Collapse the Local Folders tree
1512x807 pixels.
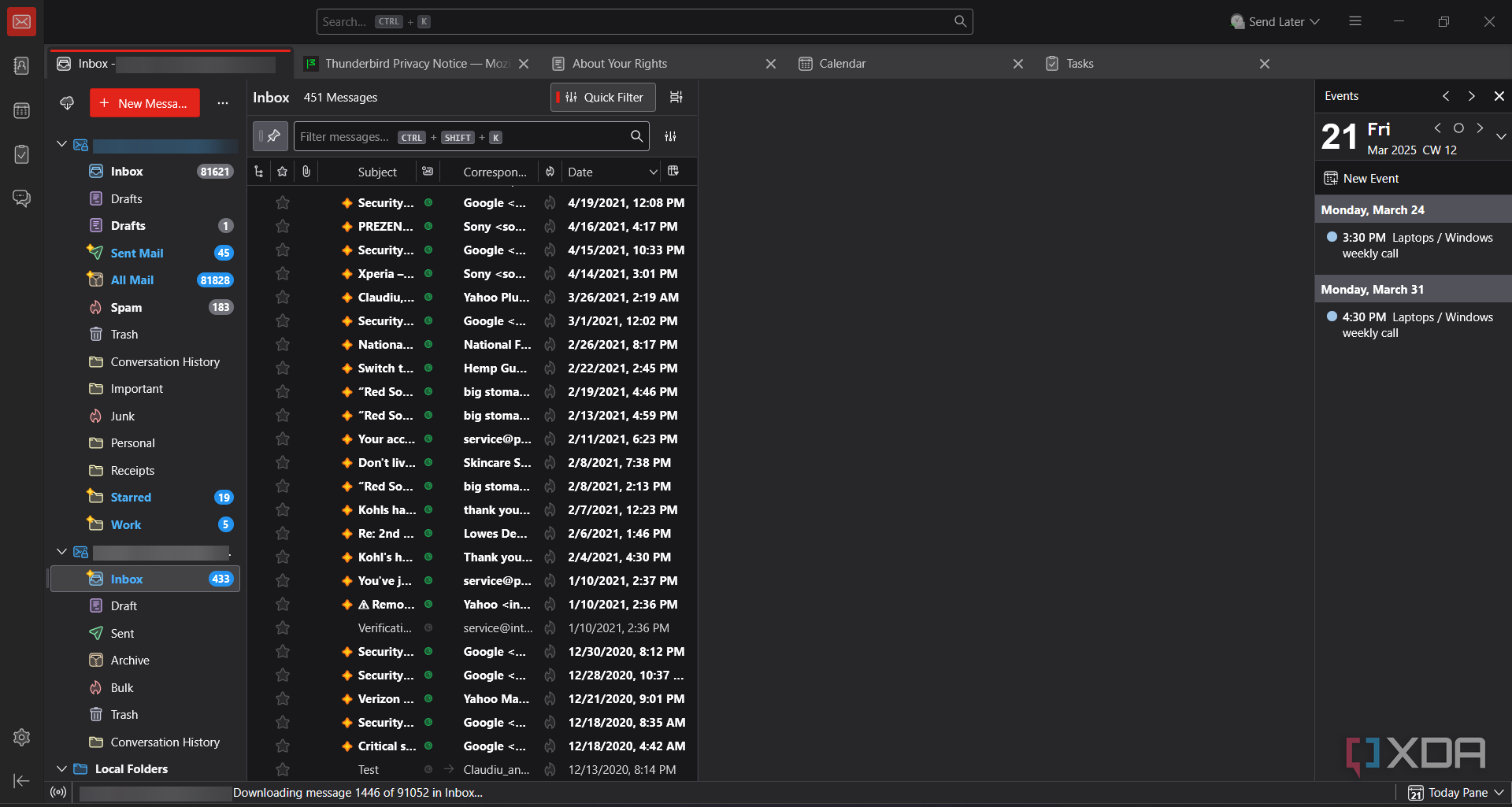61,768
